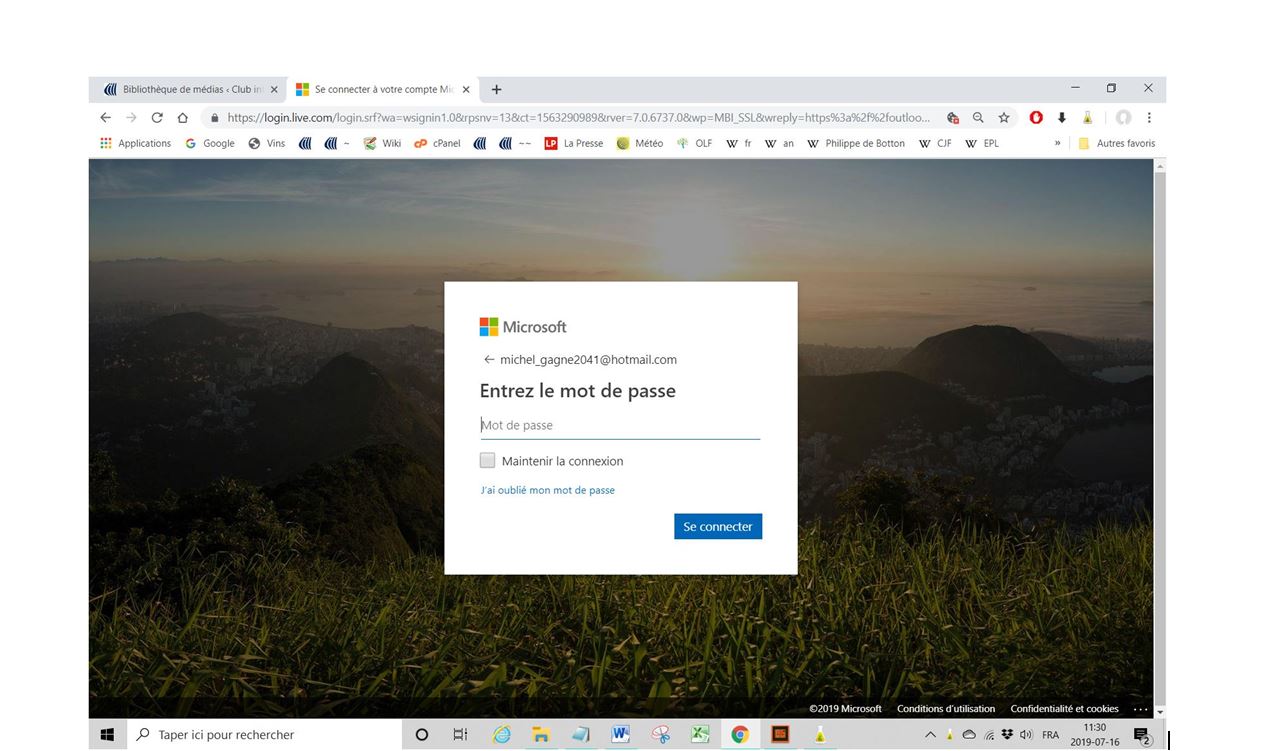Click the zoom magnifier icon in address bar
The height and width of the screenshot is (751, 1271).
pyautogui.click(x=978, y=117)
